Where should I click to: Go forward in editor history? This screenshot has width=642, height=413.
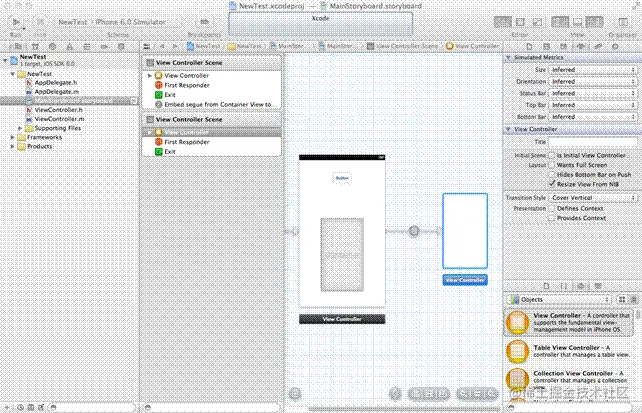pos(175,46)
